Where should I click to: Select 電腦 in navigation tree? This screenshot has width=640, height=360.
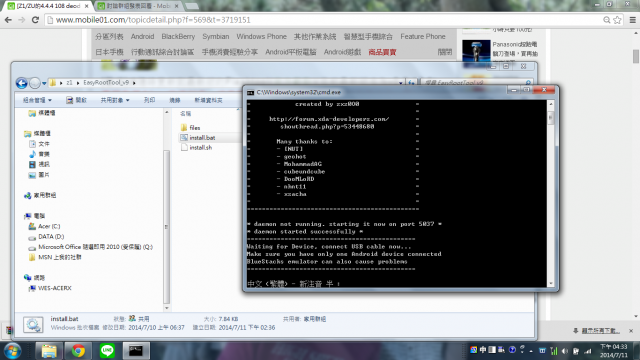point(39,216)
